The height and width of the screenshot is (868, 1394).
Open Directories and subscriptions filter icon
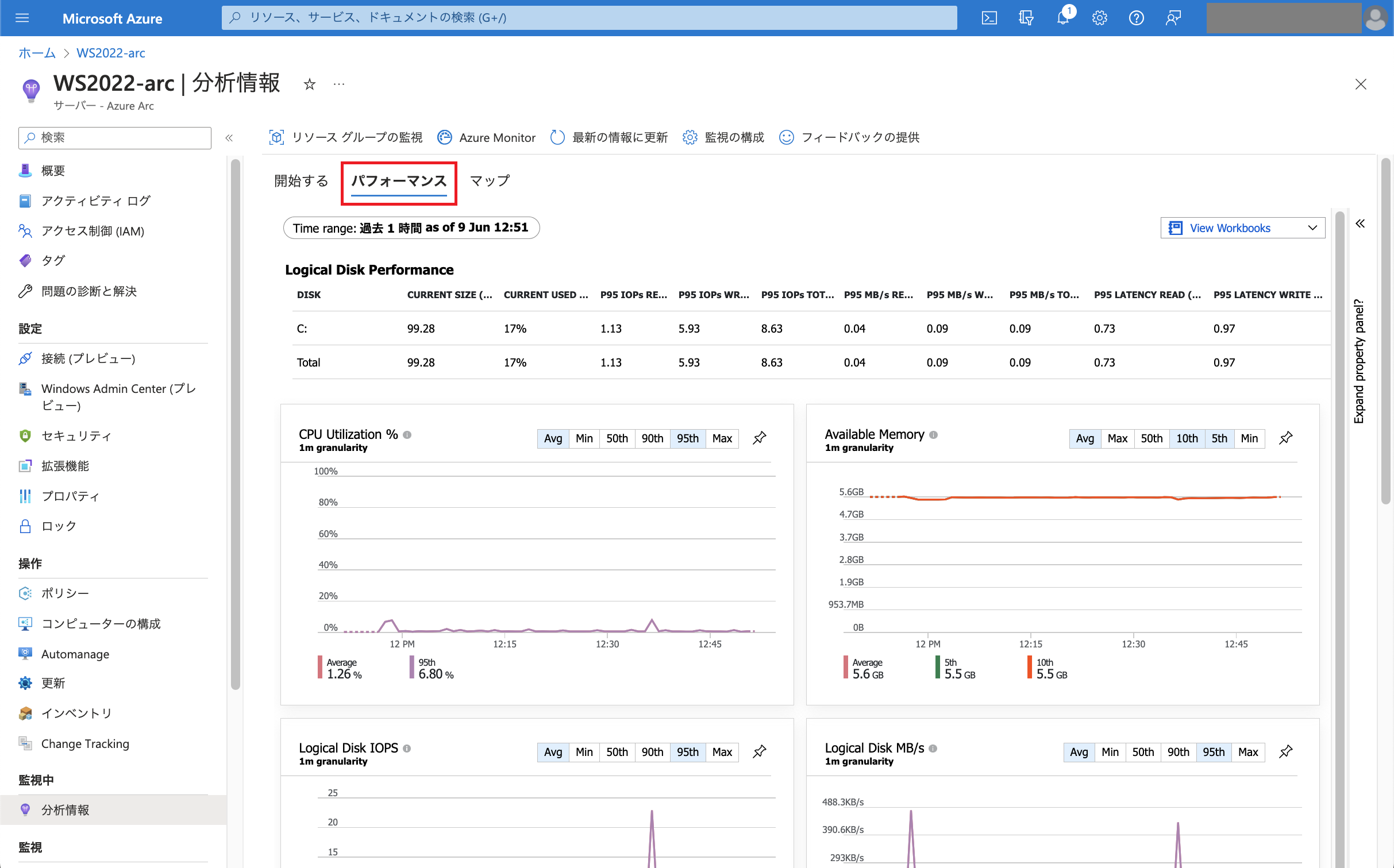point(1026,18)
